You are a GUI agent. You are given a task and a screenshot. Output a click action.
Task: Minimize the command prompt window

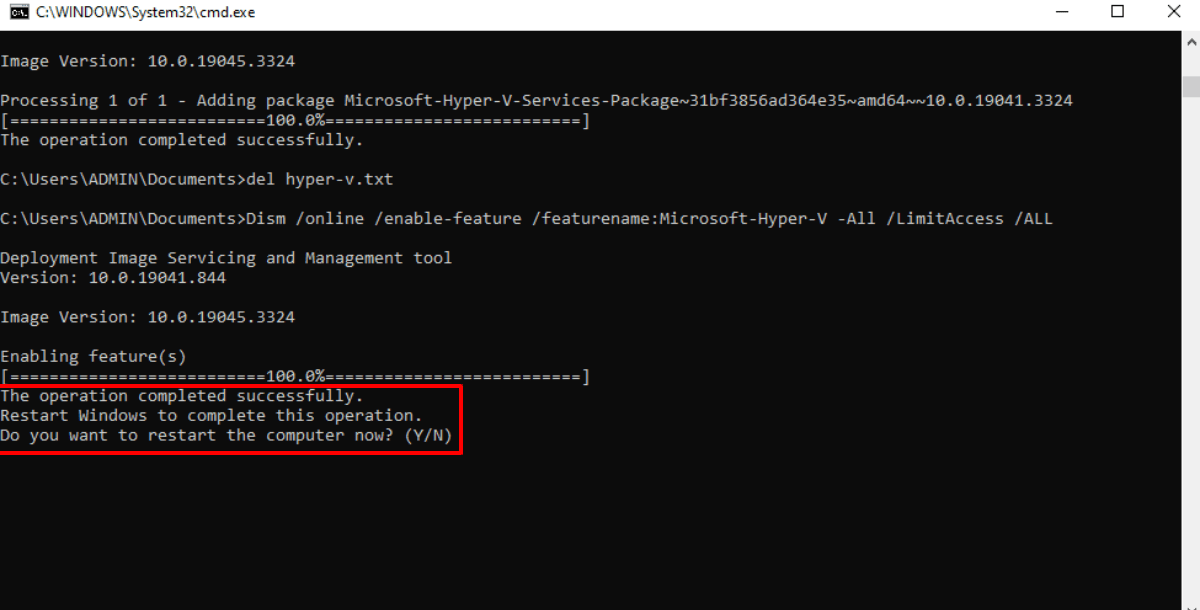coord(1063,13)
